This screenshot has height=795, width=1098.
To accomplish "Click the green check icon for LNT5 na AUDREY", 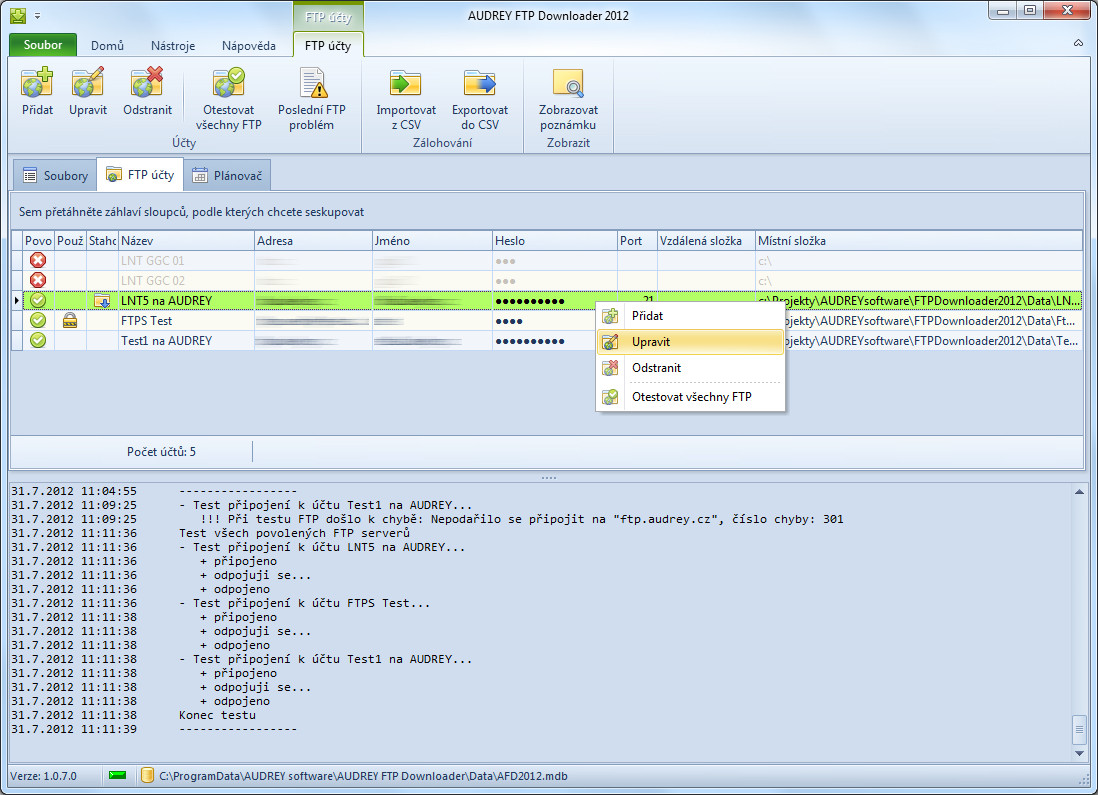I will click(x=38, y=300).
